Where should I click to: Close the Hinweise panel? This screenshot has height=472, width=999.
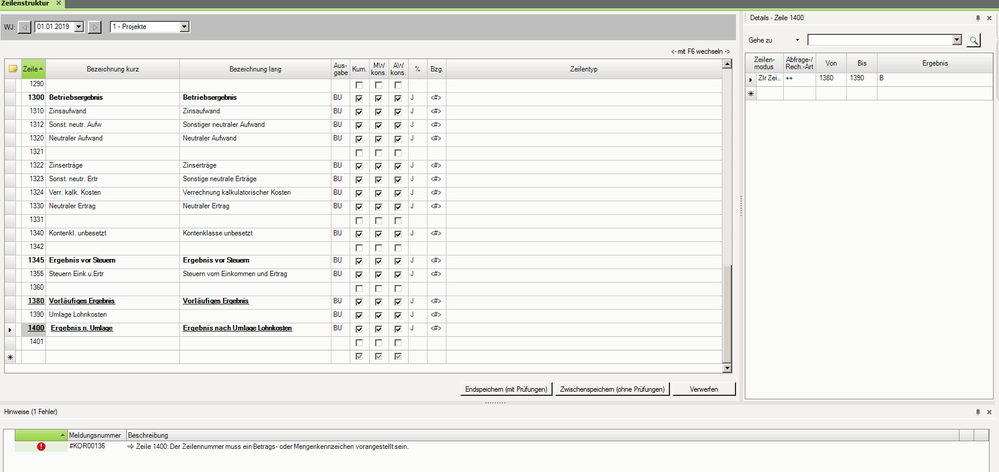tap(989, 413)
